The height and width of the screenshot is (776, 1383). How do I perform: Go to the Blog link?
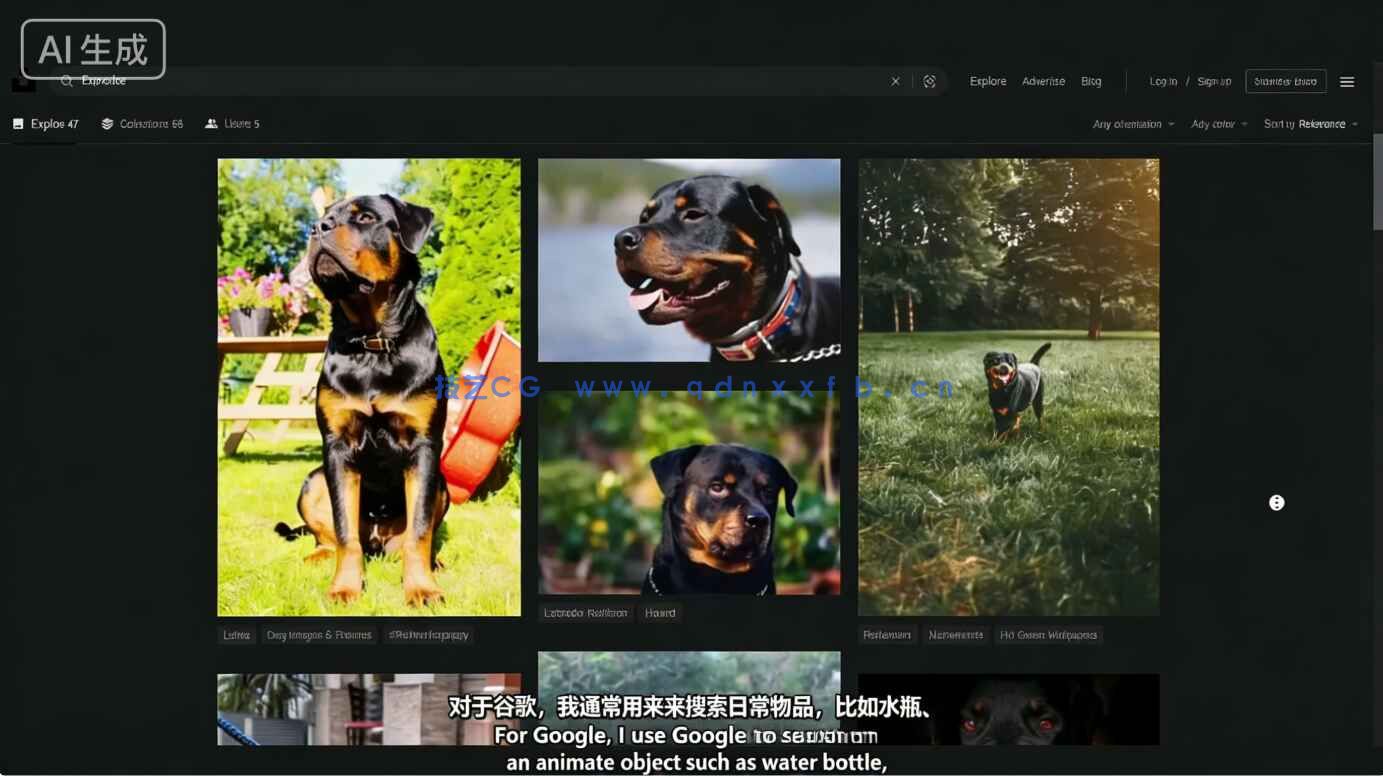coord(1091,82)
